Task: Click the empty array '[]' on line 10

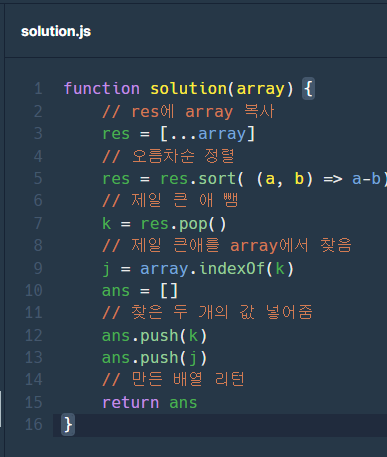Action: coord(169,291)
